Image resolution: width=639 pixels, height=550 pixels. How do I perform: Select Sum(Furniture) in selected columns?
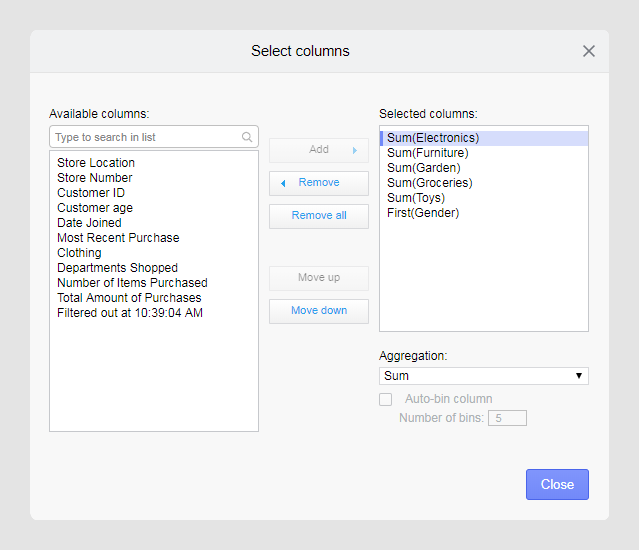[x=427, y=153]
